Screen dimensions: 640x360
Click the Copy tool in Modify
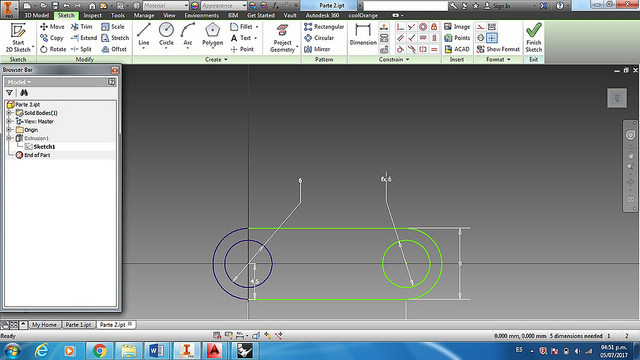pos(52,38)
